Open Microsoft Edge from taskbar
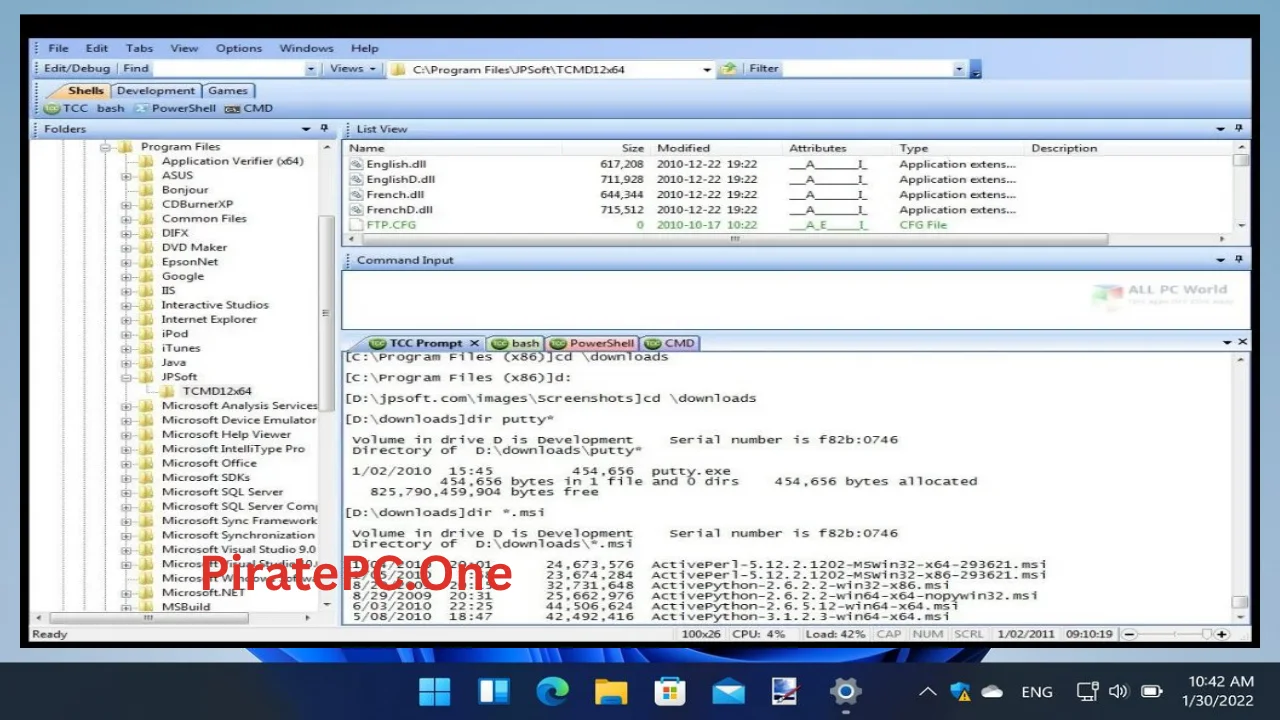Image resolution: width=1280 pixels, height=720 pixels. point(552,691)
